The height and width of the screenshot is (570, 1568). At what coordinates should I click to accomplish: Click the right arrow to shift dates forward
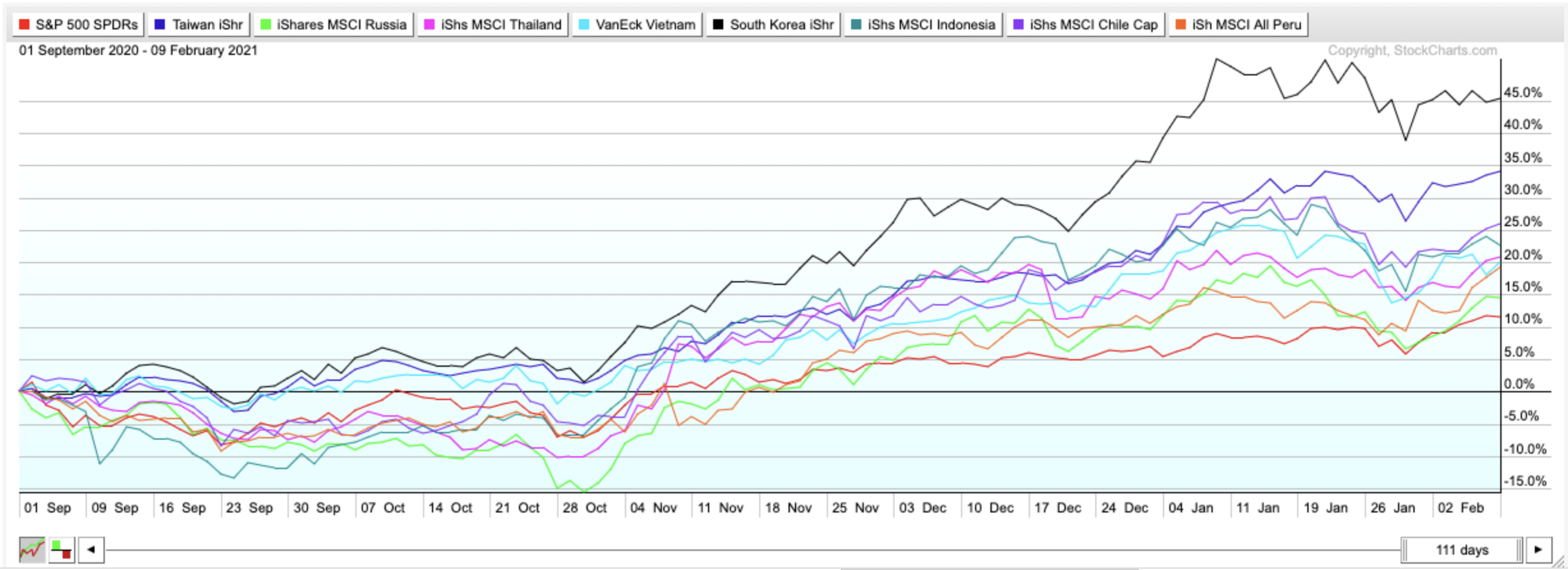click(1539, 550)
